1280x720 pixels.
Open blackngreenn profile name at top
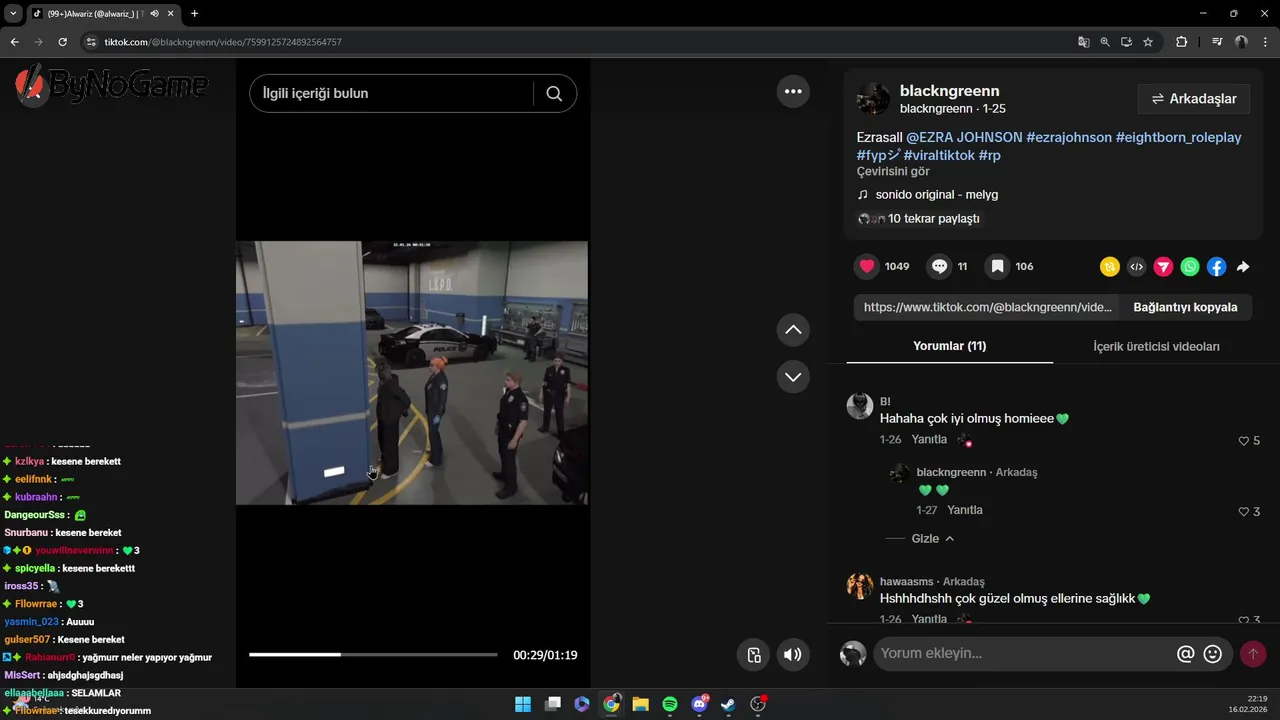coord(949,91)
